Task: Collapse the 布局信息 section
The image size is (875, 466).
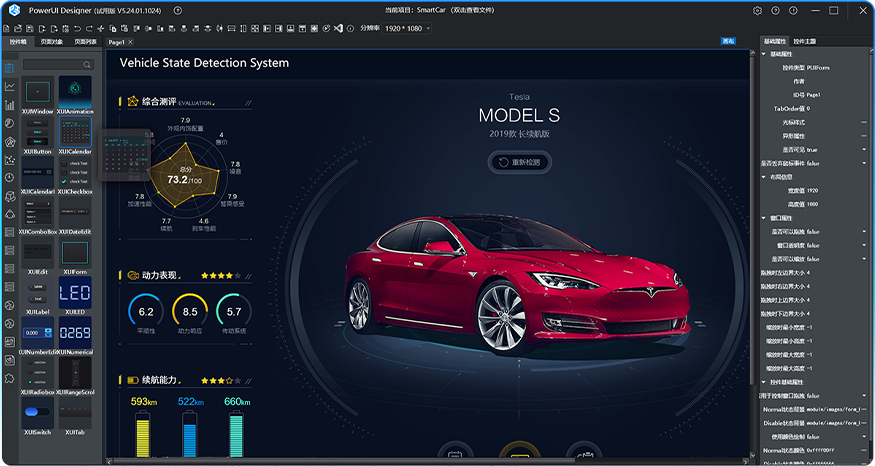Action: pyautogui.click(x=764, y=177)
